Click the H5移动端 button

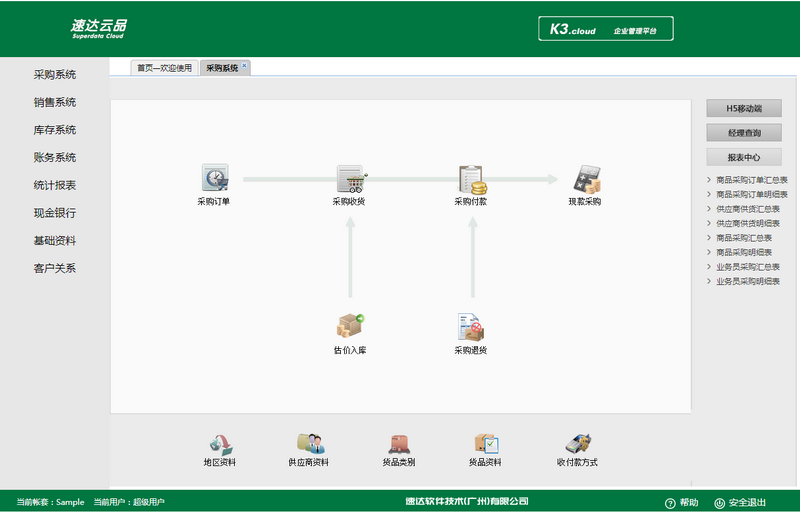point(743,108)
